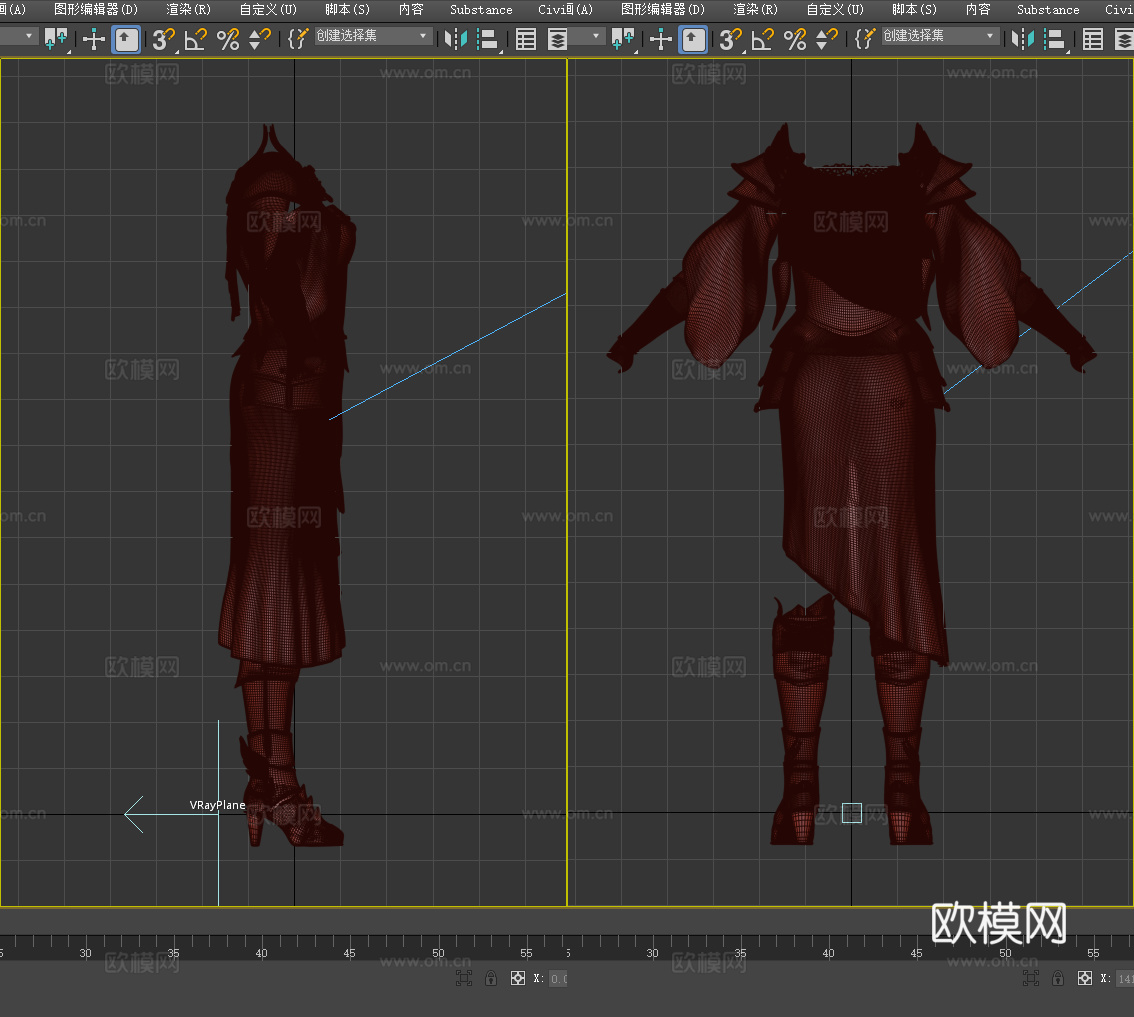This screenshot has width=1134, height=1017.
Task: Click the X coordinate field, side-view status bar
Action: point(558,979)
